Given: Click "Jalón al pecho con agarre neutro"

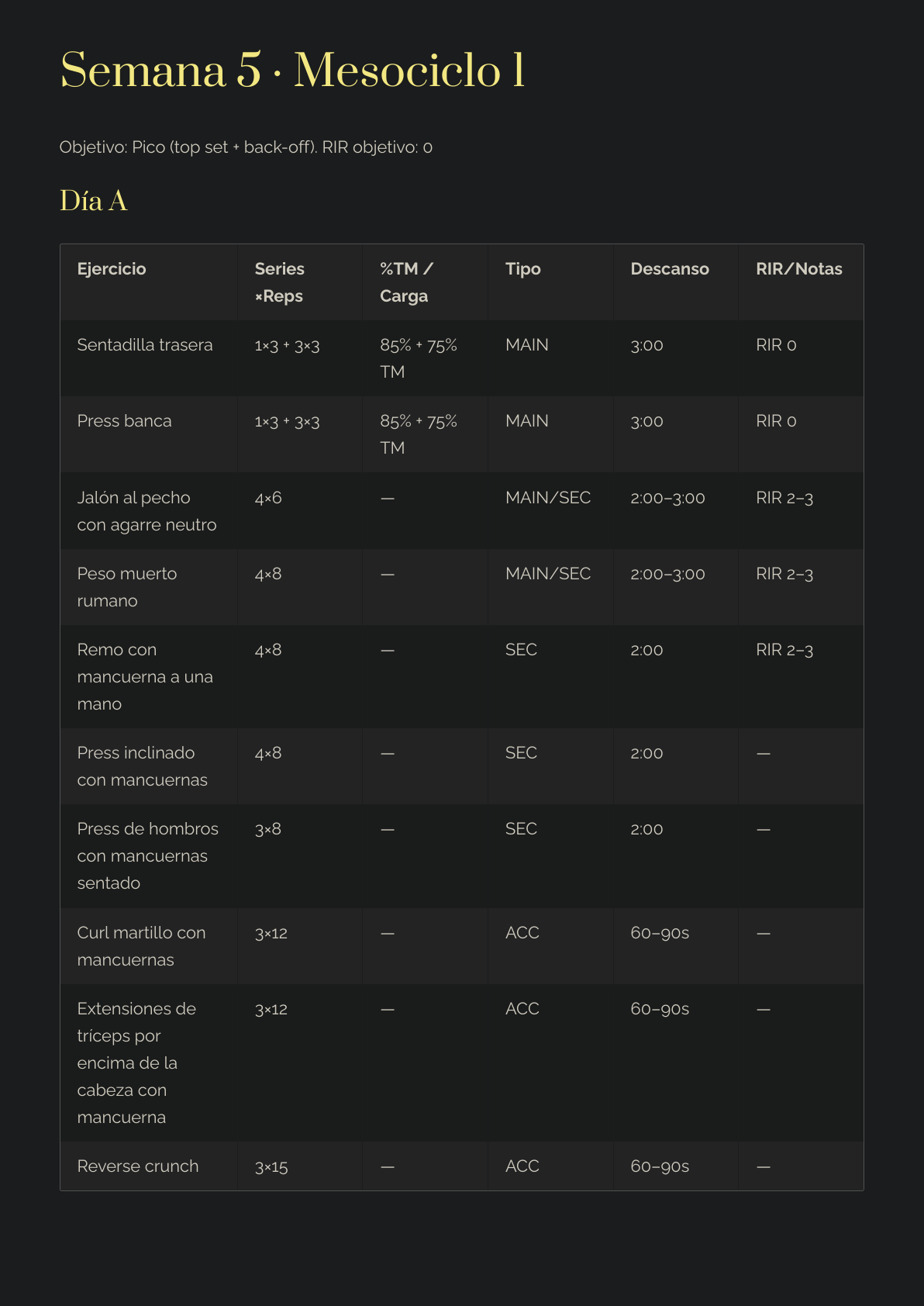Looking at the screenshot, I should (147, 511).
